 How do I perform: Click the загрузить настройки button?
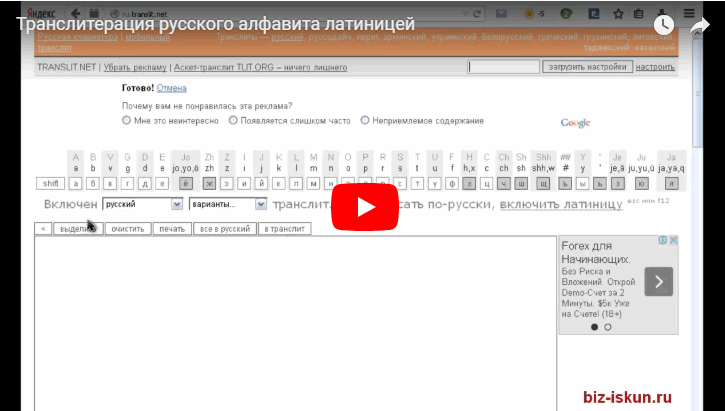point(587,67)
